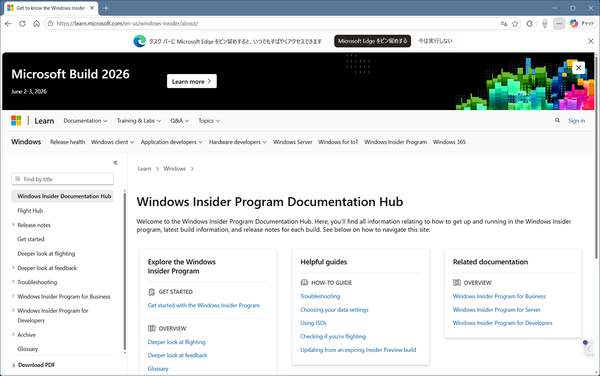Close the Microsoft Build 2026 banner

pos(578,68)
